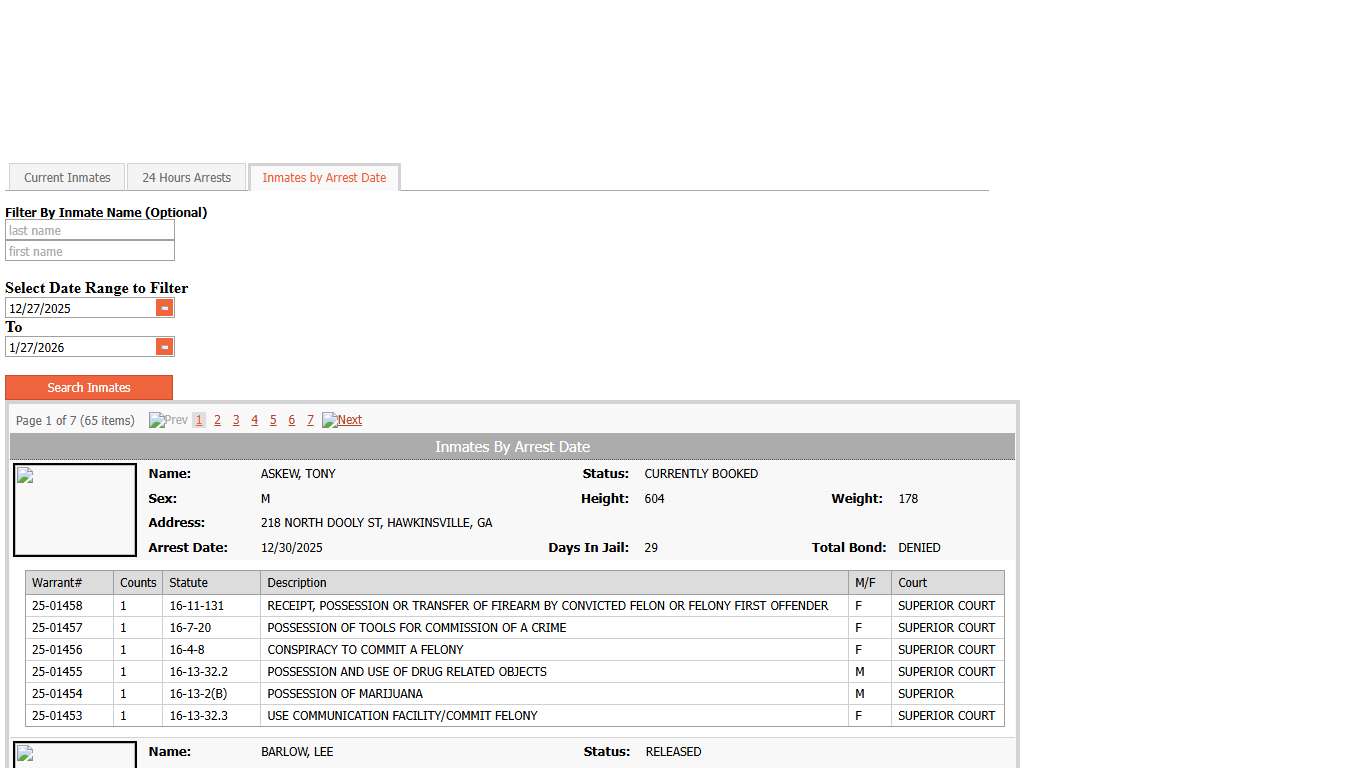Switch to the Current Inmates tab
The image size is (1366, 768).
67,178
